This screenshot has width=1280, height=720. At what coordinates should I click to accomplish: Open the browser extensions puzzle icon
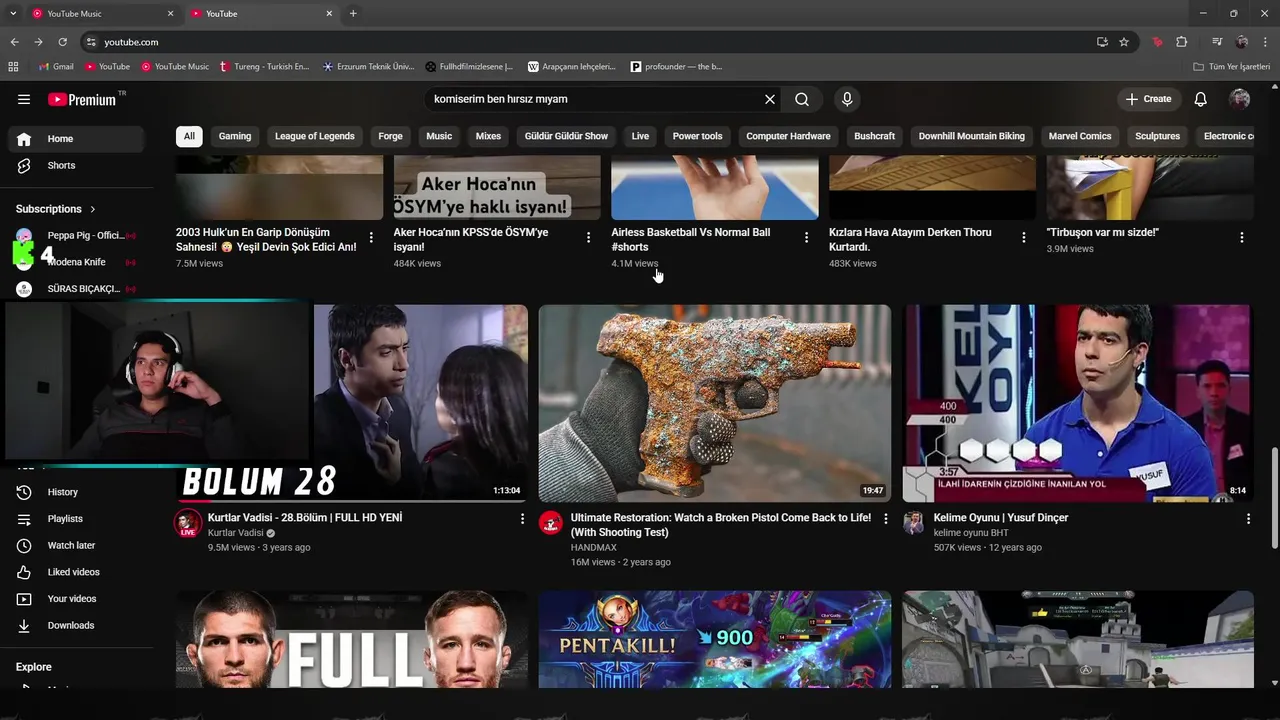[1182, 42]
